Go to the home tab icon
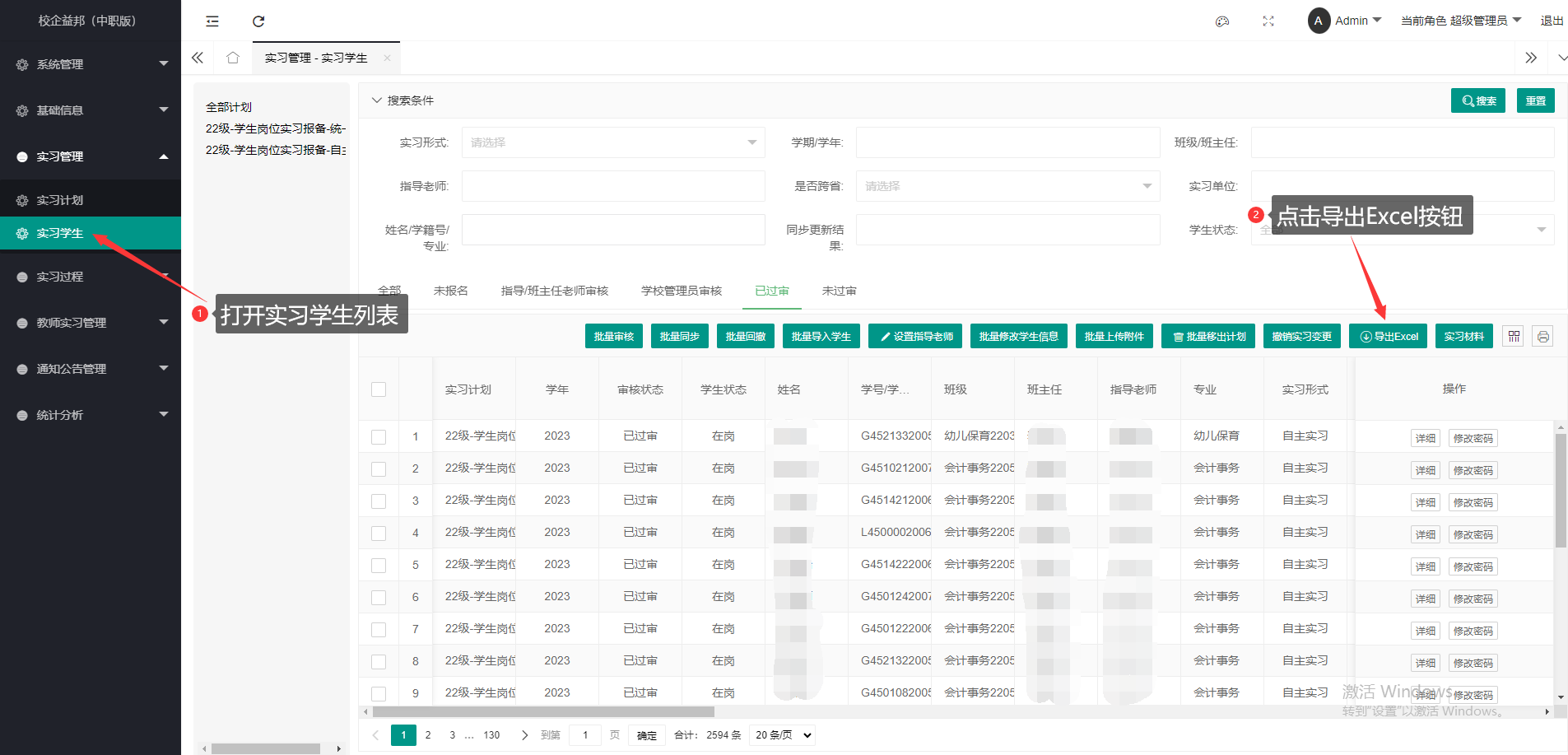The image size is (1568, 755). (233, 58)
